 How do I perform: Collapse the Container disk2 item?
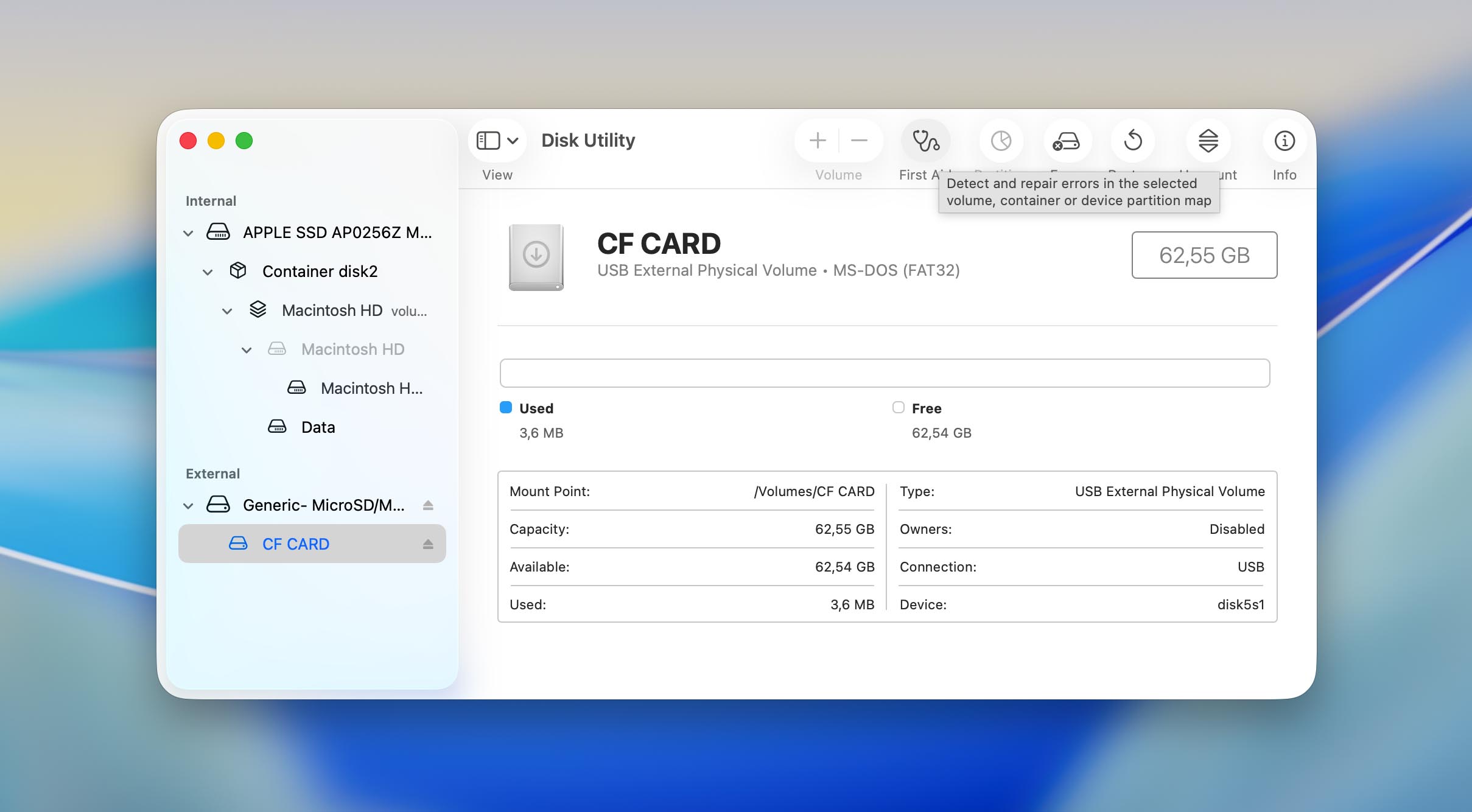[x=208, y=272]
